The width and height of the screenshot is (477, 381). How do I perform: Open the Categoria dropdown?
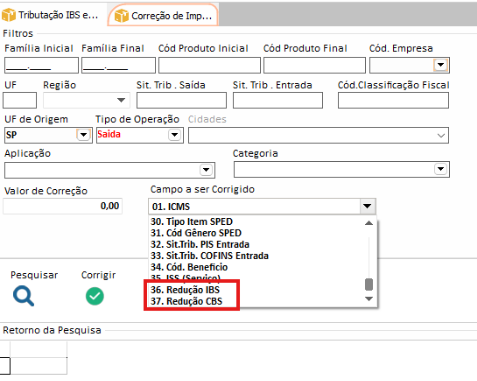point(440,169)
